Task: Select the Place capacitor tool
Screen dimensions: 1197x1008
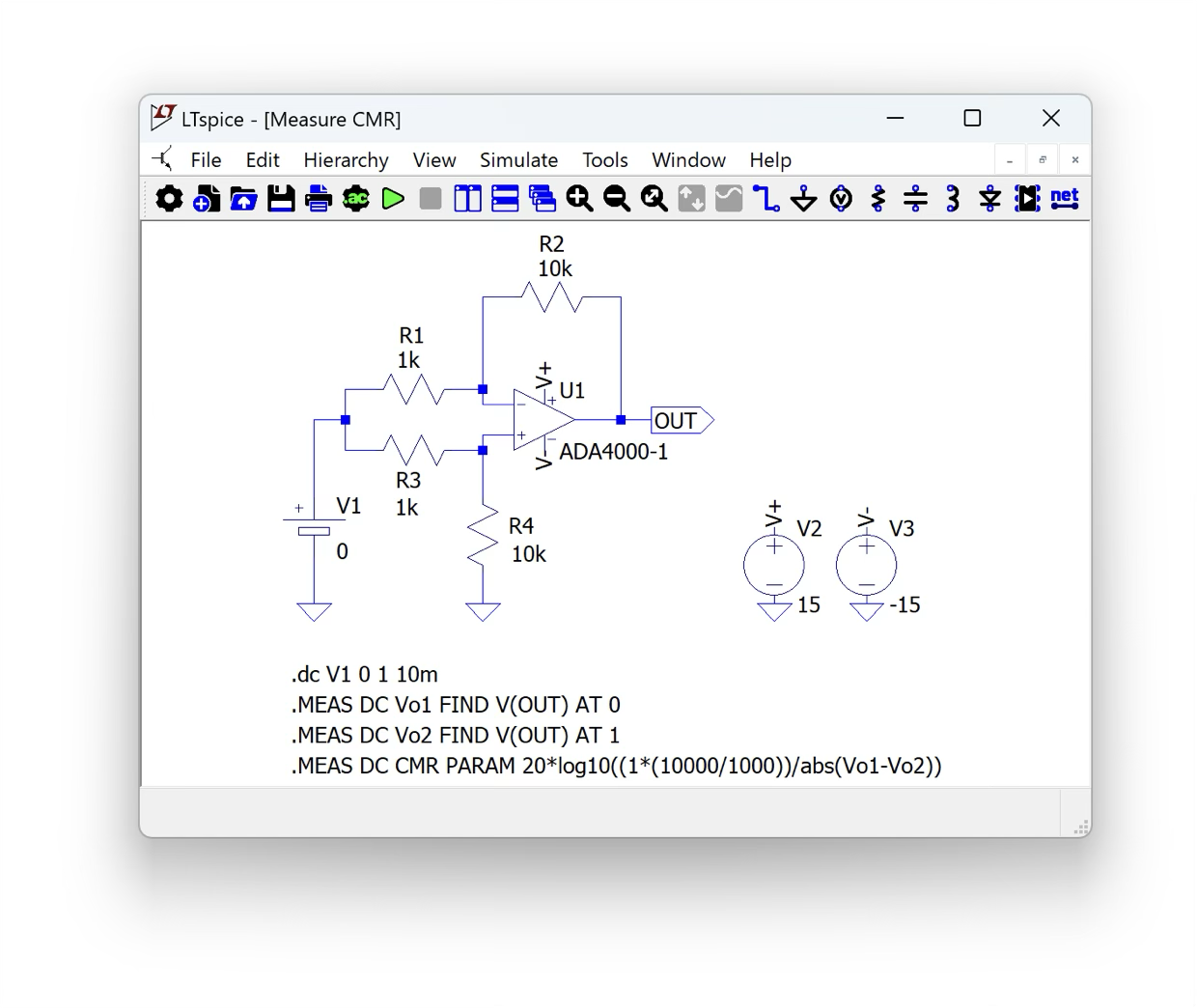Action: point(915,199)
